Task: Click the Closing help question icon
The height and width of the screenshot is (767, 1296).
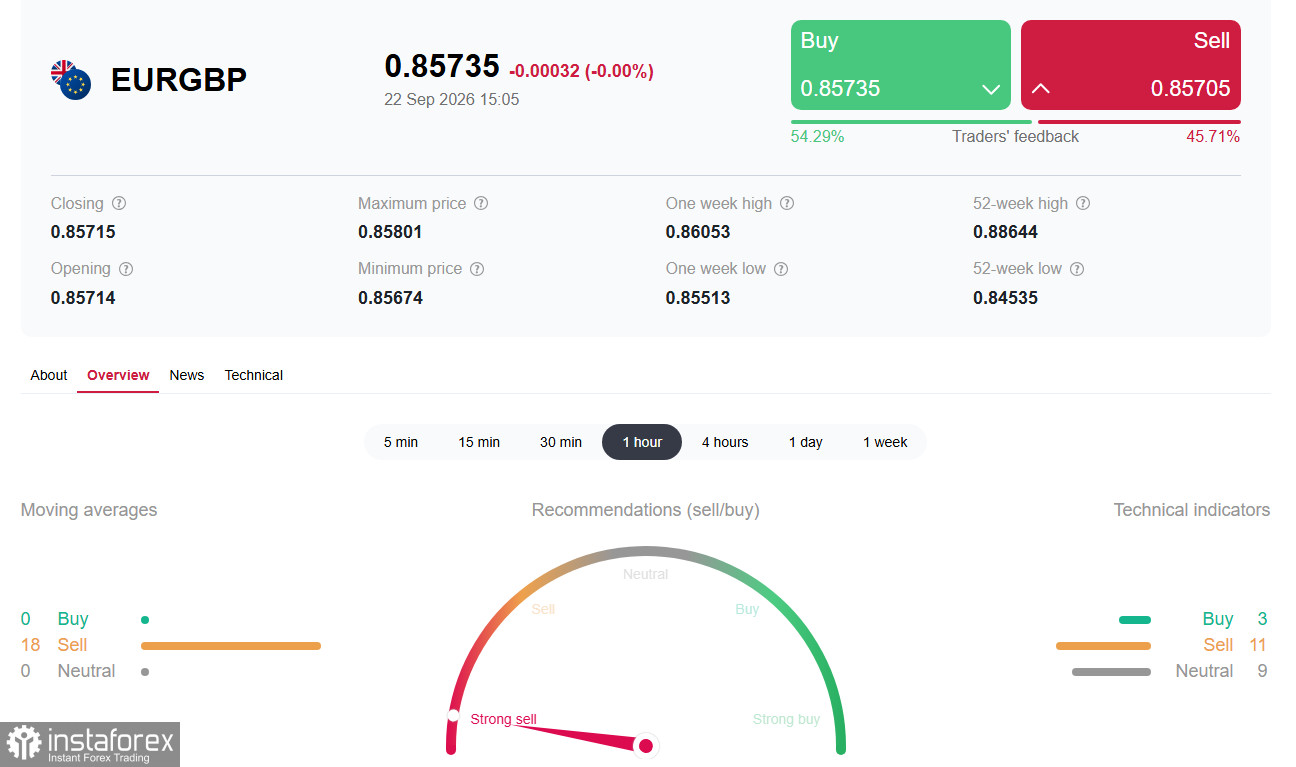Action: click(119, 203)
